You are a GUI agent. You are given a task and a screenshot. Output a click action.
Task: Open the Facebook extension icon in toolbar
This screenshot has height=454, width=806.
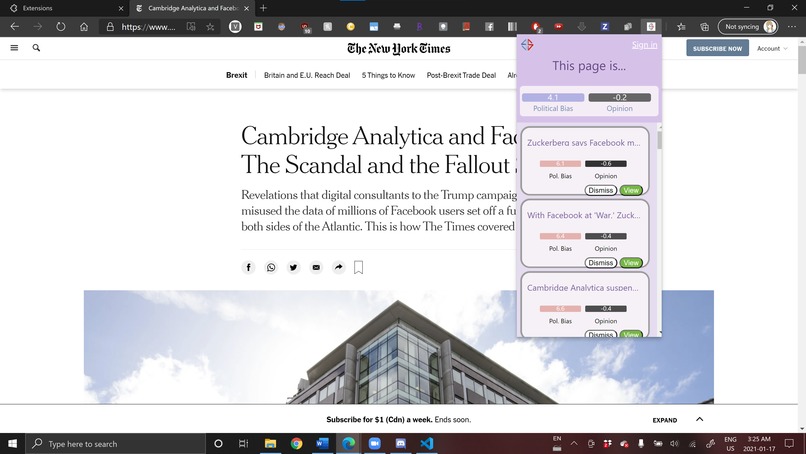tap(489, 27)
